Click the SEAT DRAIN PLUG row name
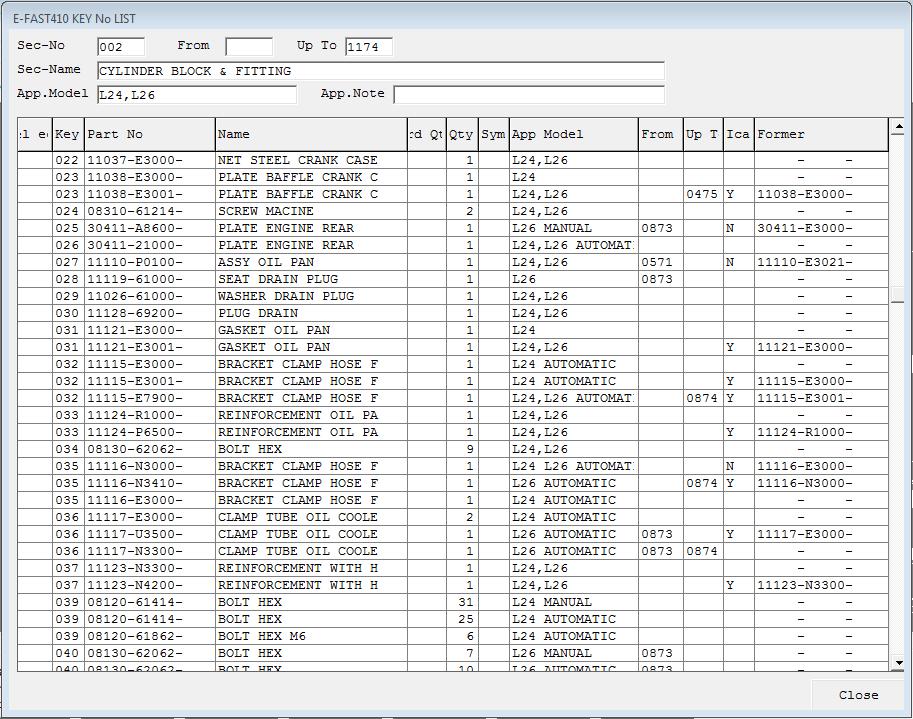 click(x=311, y=279)
